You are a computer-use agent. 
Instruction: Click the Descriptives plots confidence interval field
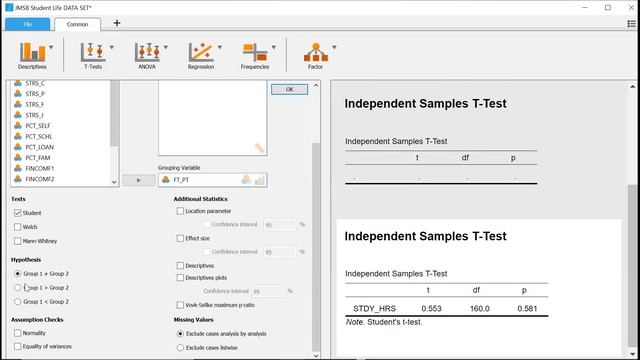click(268, 291)
